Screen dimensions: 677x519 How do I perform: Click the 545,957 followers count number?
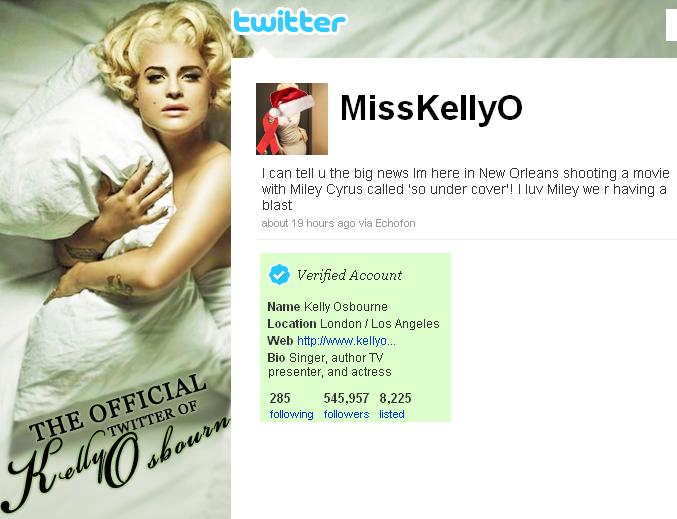click(x=346, y=398)
